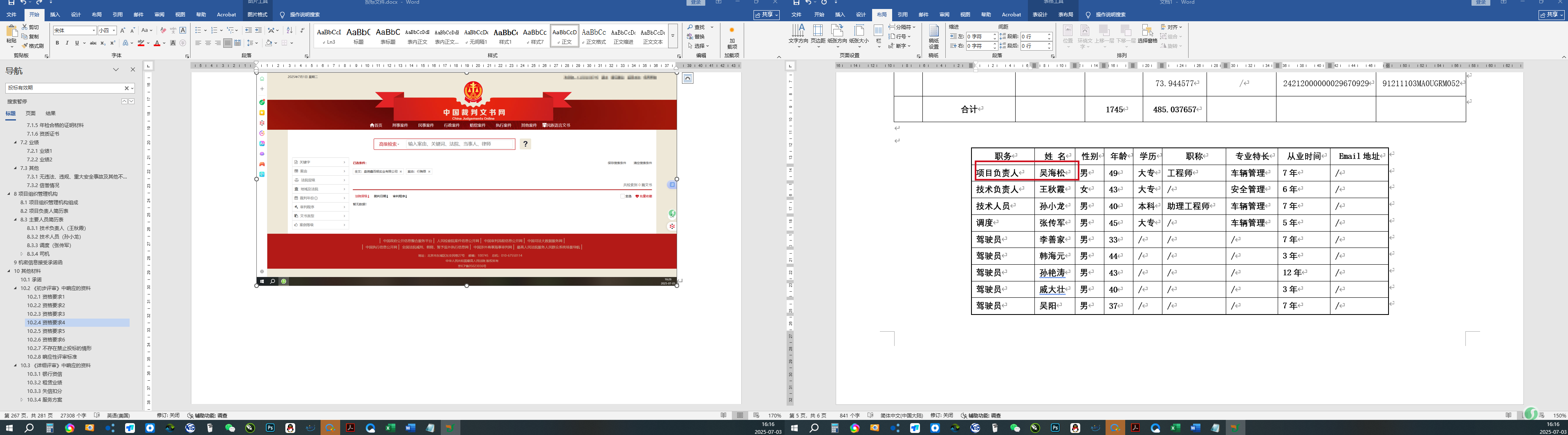Toggle Underline formatting
This screenshot has width=1568, height=435.
click(77, 43)
